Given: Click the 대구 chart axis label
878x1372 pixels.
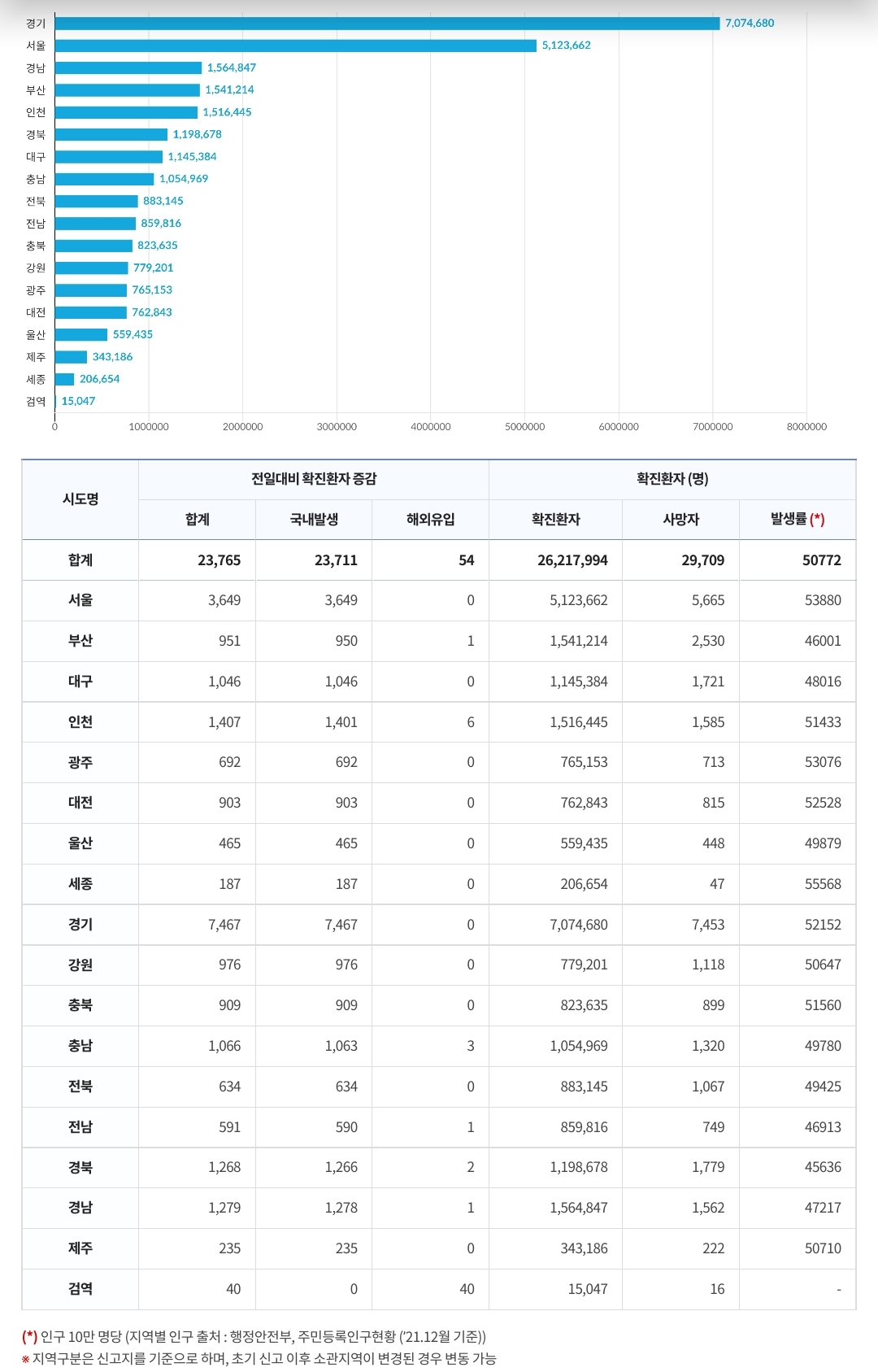Looking at the screenshot, I should (36, 156).
